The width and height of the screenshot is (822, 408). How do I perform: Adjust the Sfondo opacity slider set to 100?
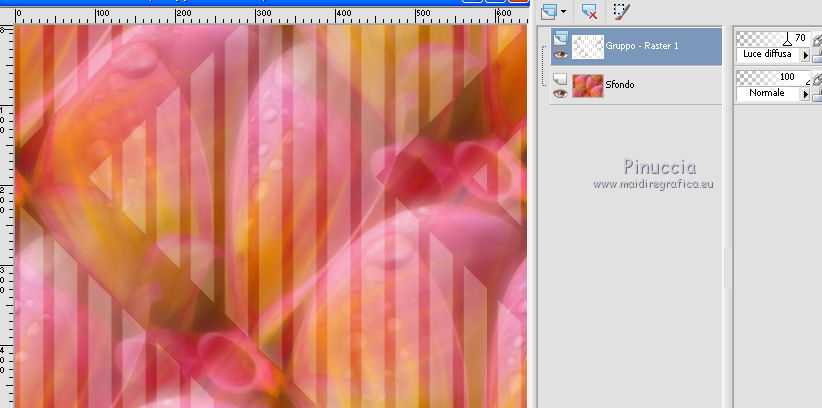point(772,78)
